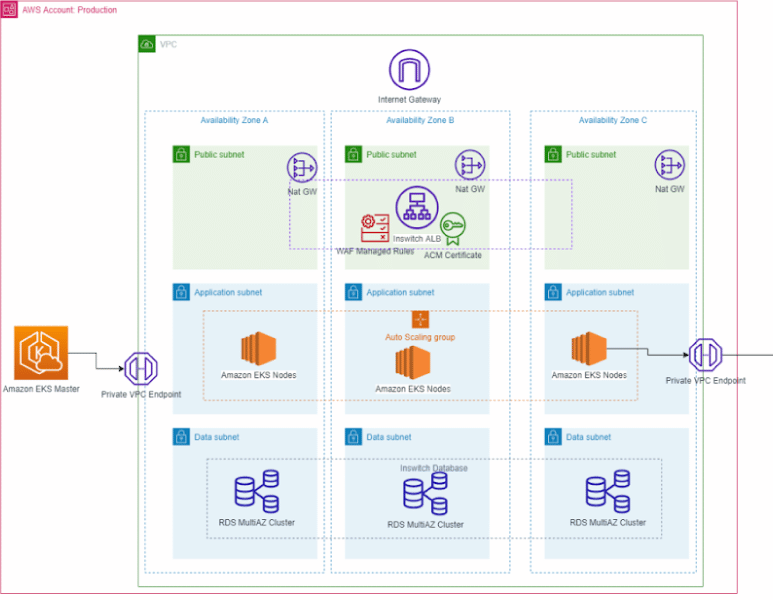Image resolution: width=773 pixels, height=600 pixels.
Task: Click Private VPC Endpoint icon near EKS Master
Action: [x=141, y=368]
